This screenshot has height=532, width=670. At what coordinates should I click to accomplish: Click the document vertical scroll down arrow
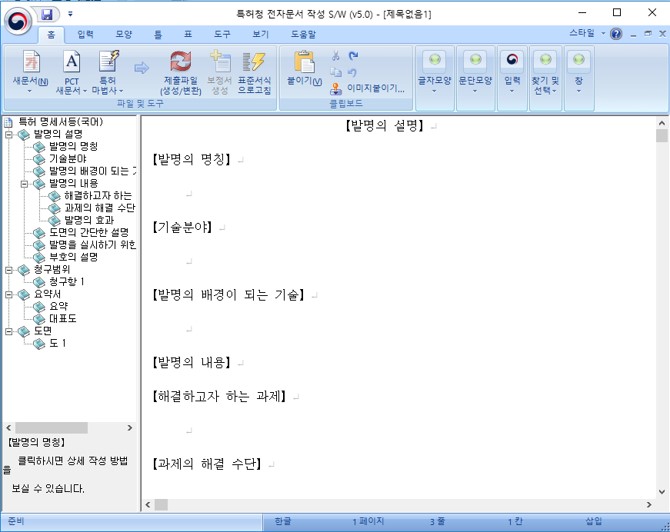[662, 492]
